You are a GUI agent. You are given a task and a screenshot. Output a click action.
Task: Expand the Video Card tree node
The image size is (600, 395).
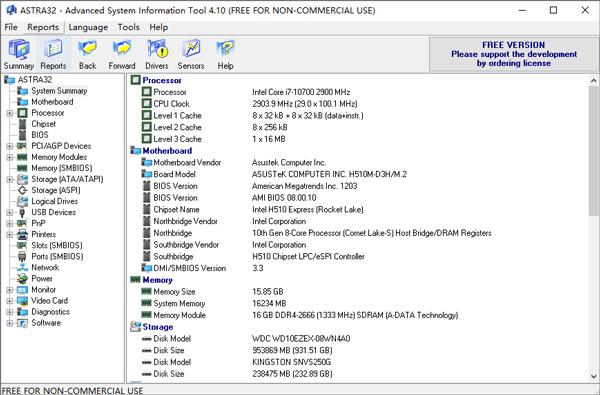10,301
